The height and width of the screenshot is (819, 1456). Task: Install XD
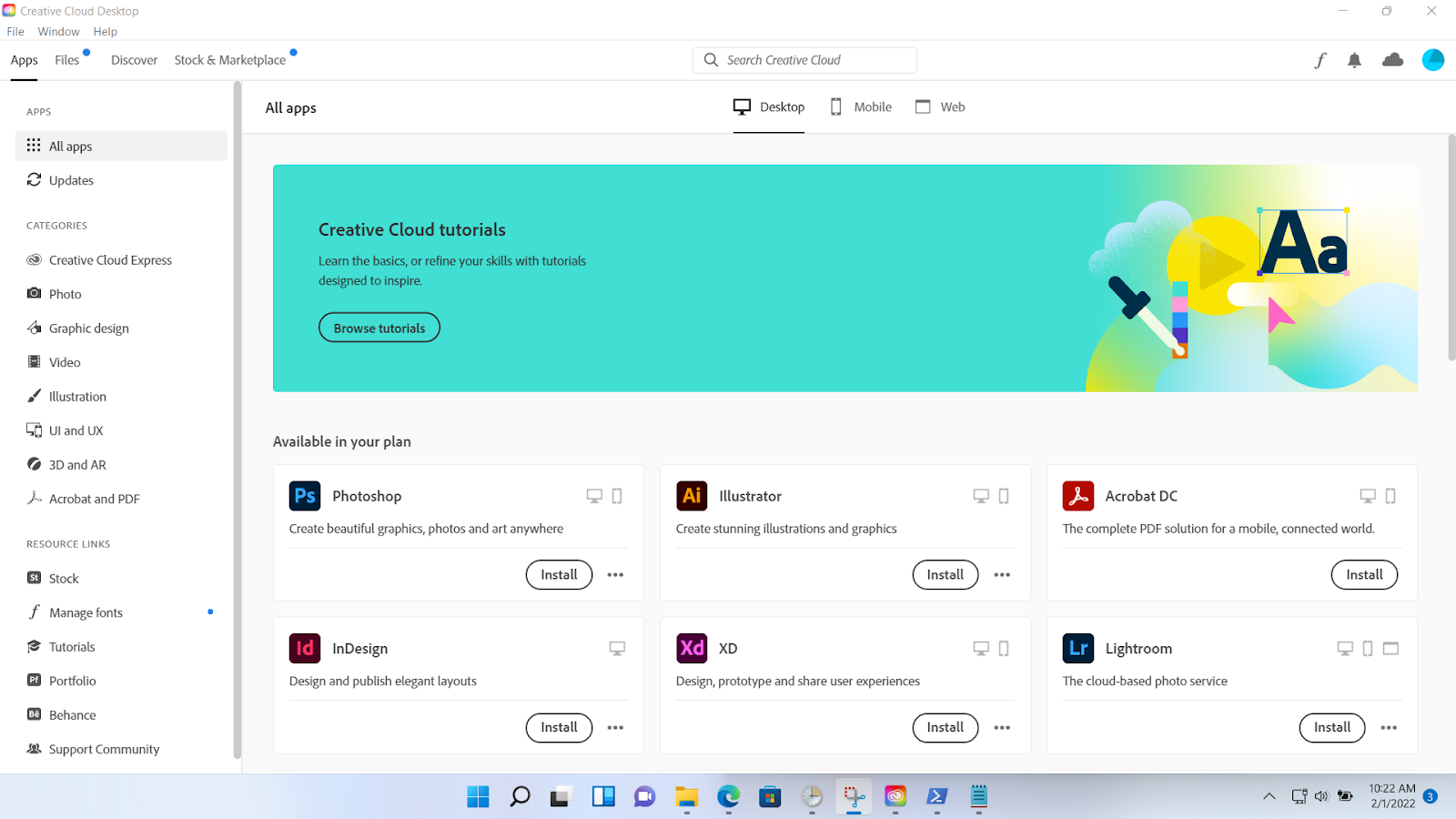tap(945, 728)
